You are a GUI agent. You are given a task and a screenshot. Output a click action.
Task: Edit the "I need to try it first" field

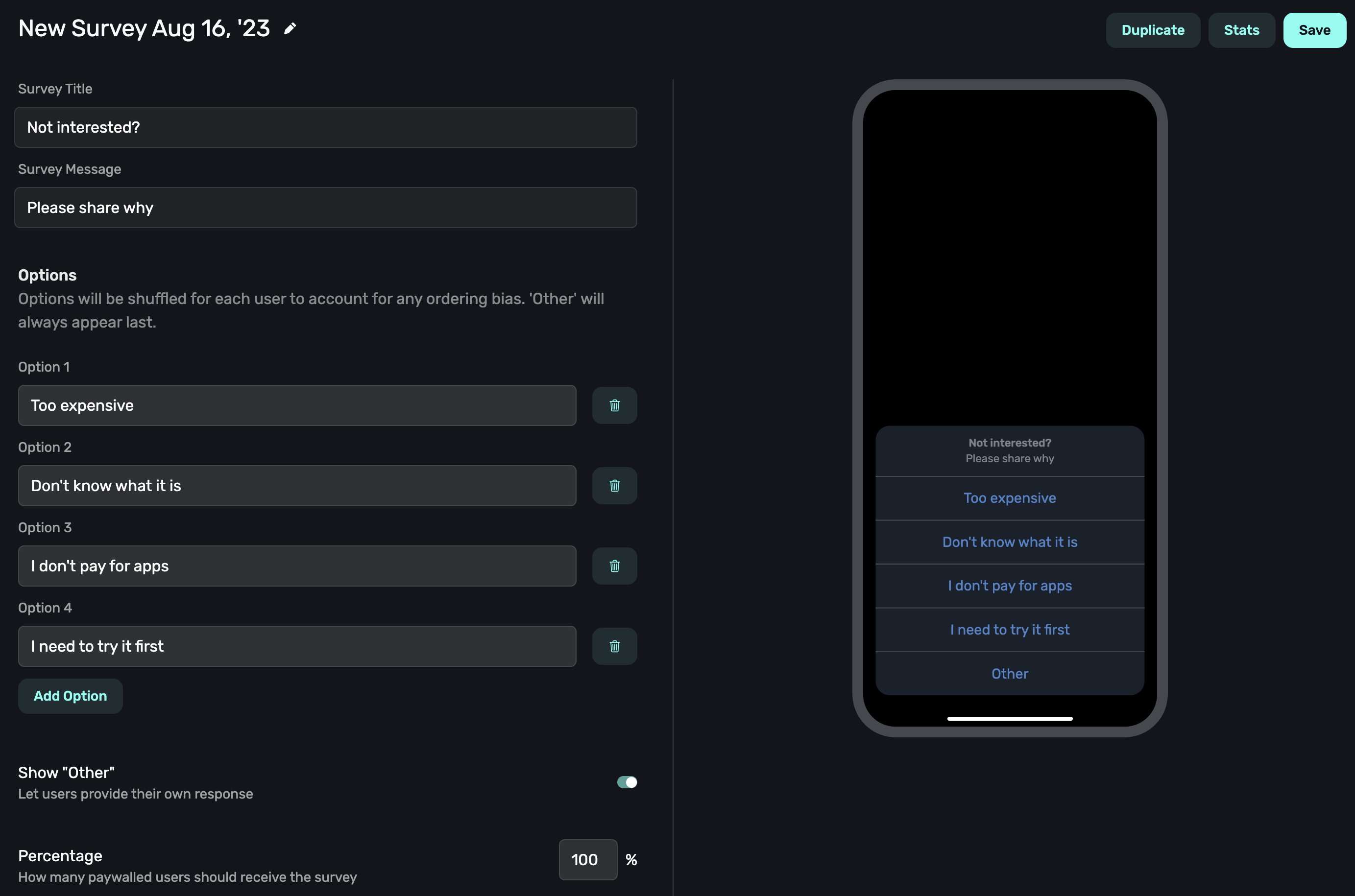(x=297, y=646)
